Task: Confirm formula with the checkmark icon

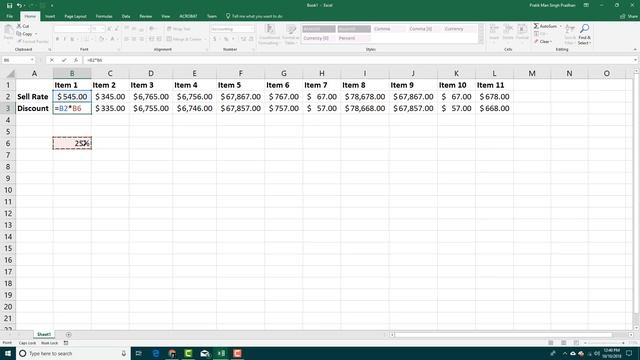Action: [x=64, y=60]
